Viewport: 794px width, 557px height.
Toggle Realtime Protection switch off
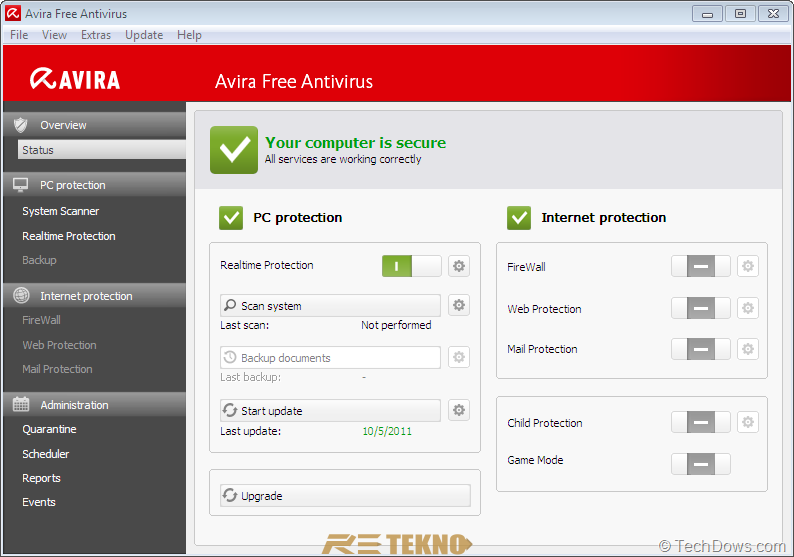412,266
